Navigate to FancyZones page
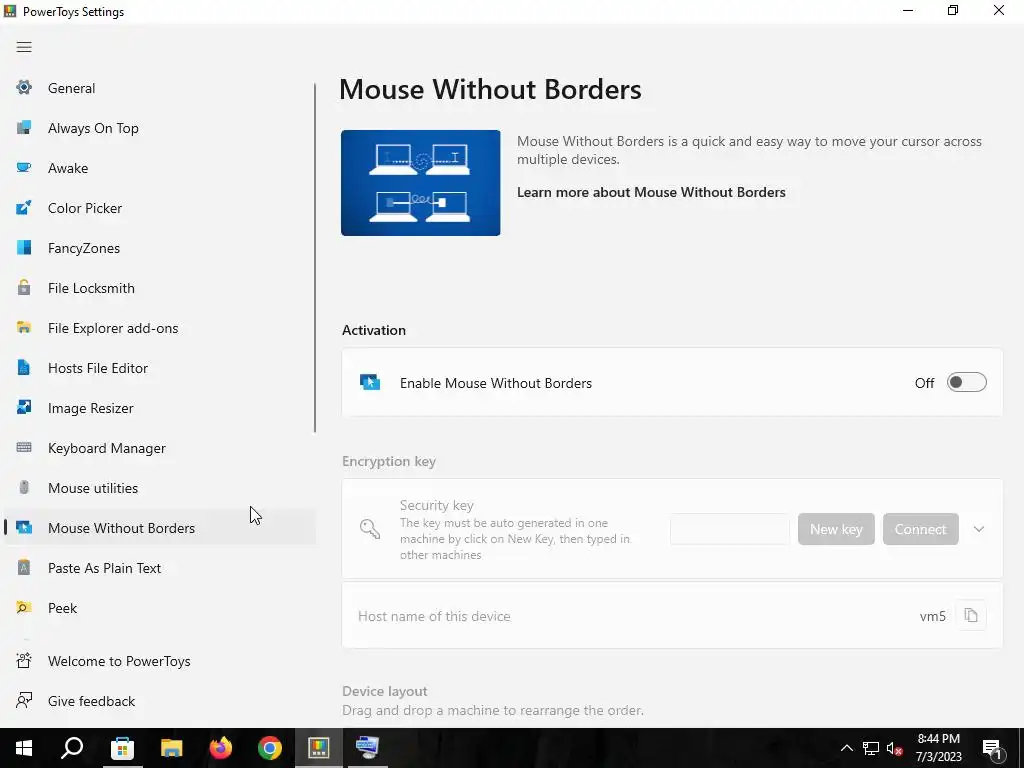This screenshot has height=768, width=1024. [159, 248]
